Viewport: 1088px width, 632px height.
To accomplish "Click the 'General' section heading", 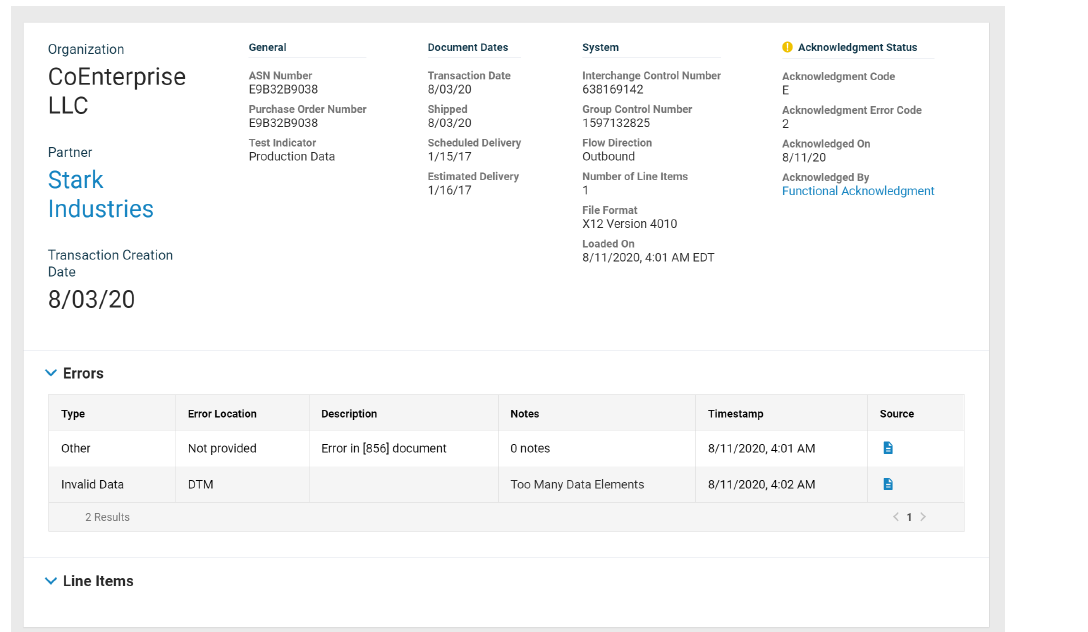I will coord(267,47).
